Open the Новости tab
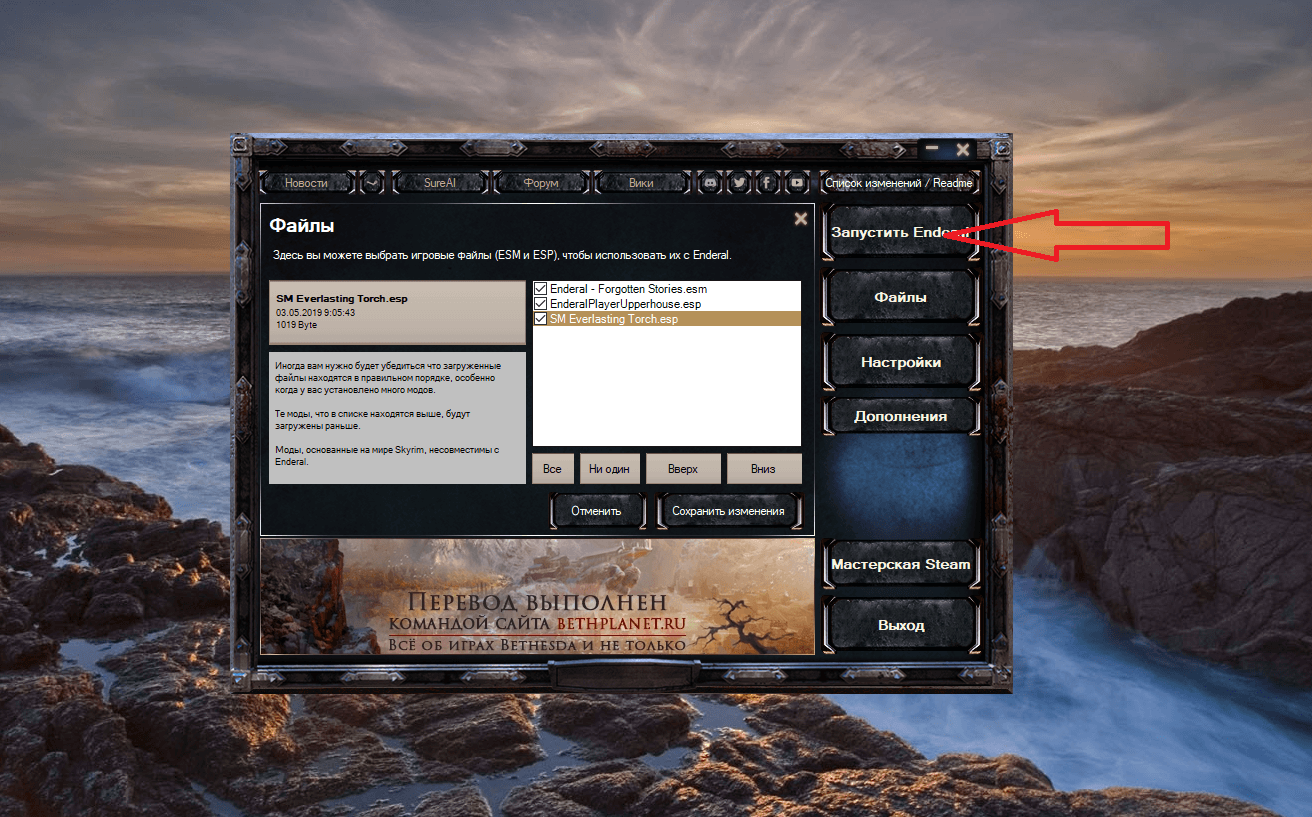 tap(306, 183)
